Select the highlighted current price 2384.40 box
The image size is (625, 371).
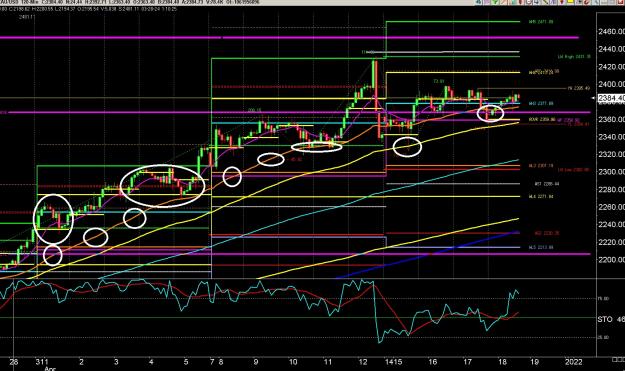tap(611, 98)
